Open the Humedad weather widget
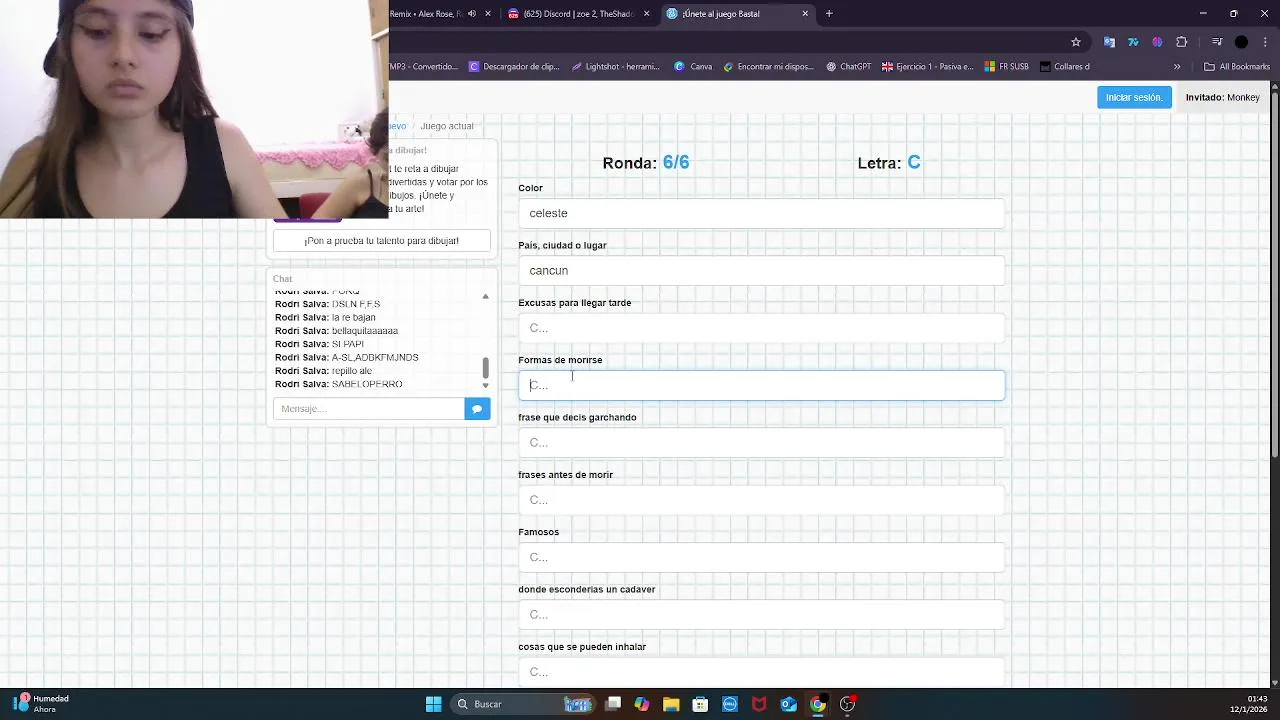Viewport: 1280px width, 720px height. coord(40,704)
